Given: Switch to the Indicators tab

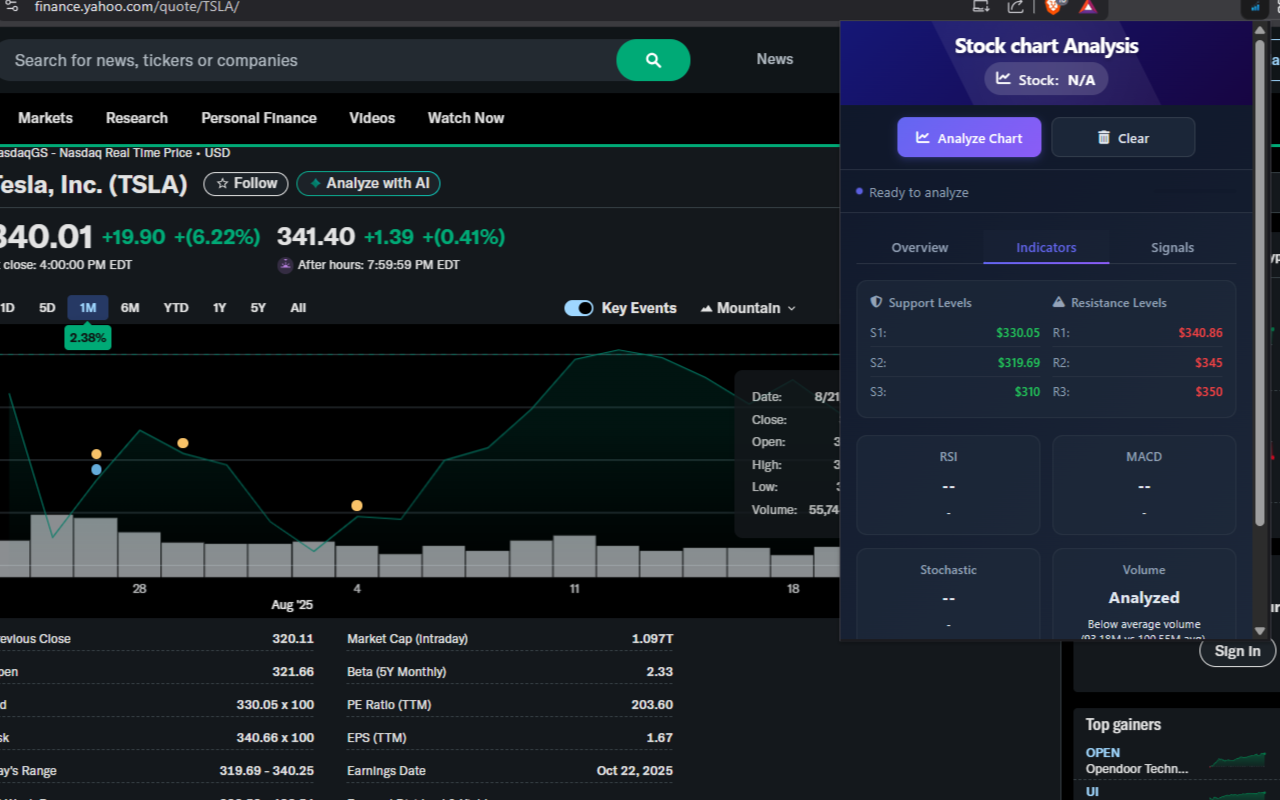Looking at the screenshot, I should pyautogui.click(x=1046, y=247).
